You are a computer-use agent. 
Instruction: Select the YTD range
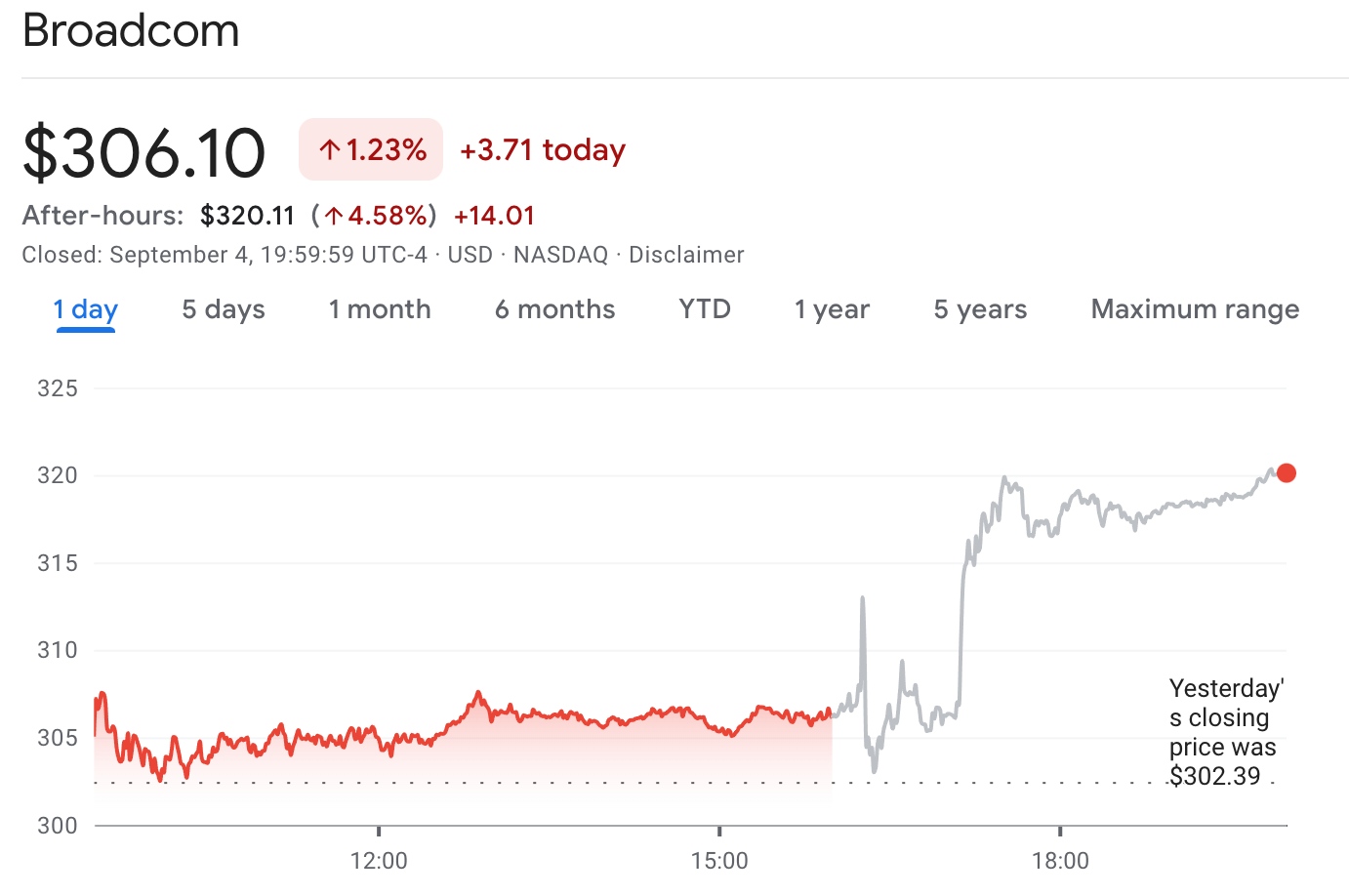704,309
